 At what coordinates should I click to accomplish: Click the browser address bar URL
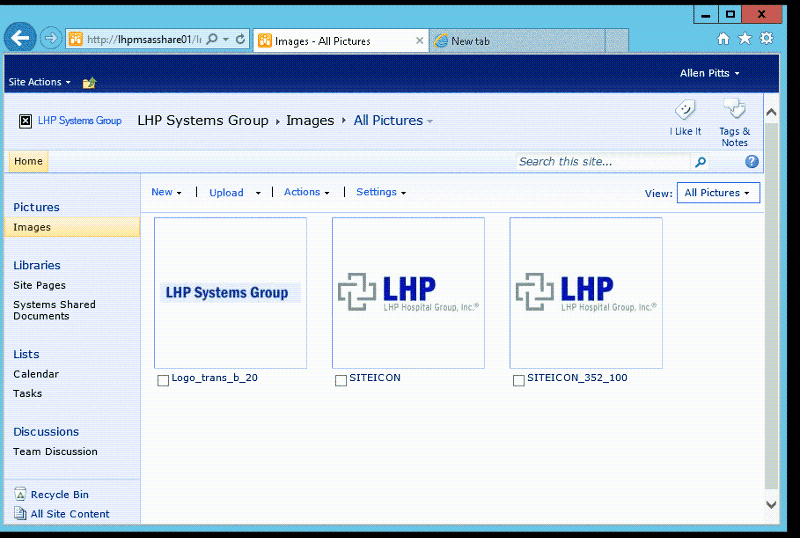144,39
